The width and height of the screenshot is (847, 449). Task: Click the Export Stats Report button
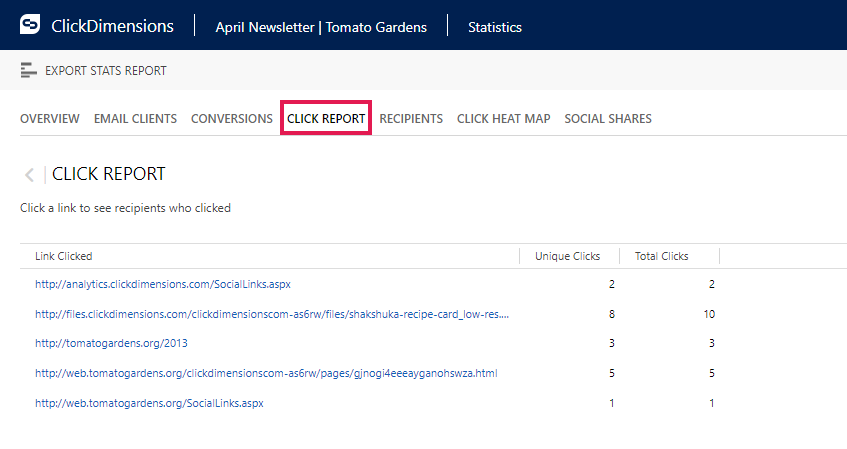pyautogui.click(x=93, y=71)
